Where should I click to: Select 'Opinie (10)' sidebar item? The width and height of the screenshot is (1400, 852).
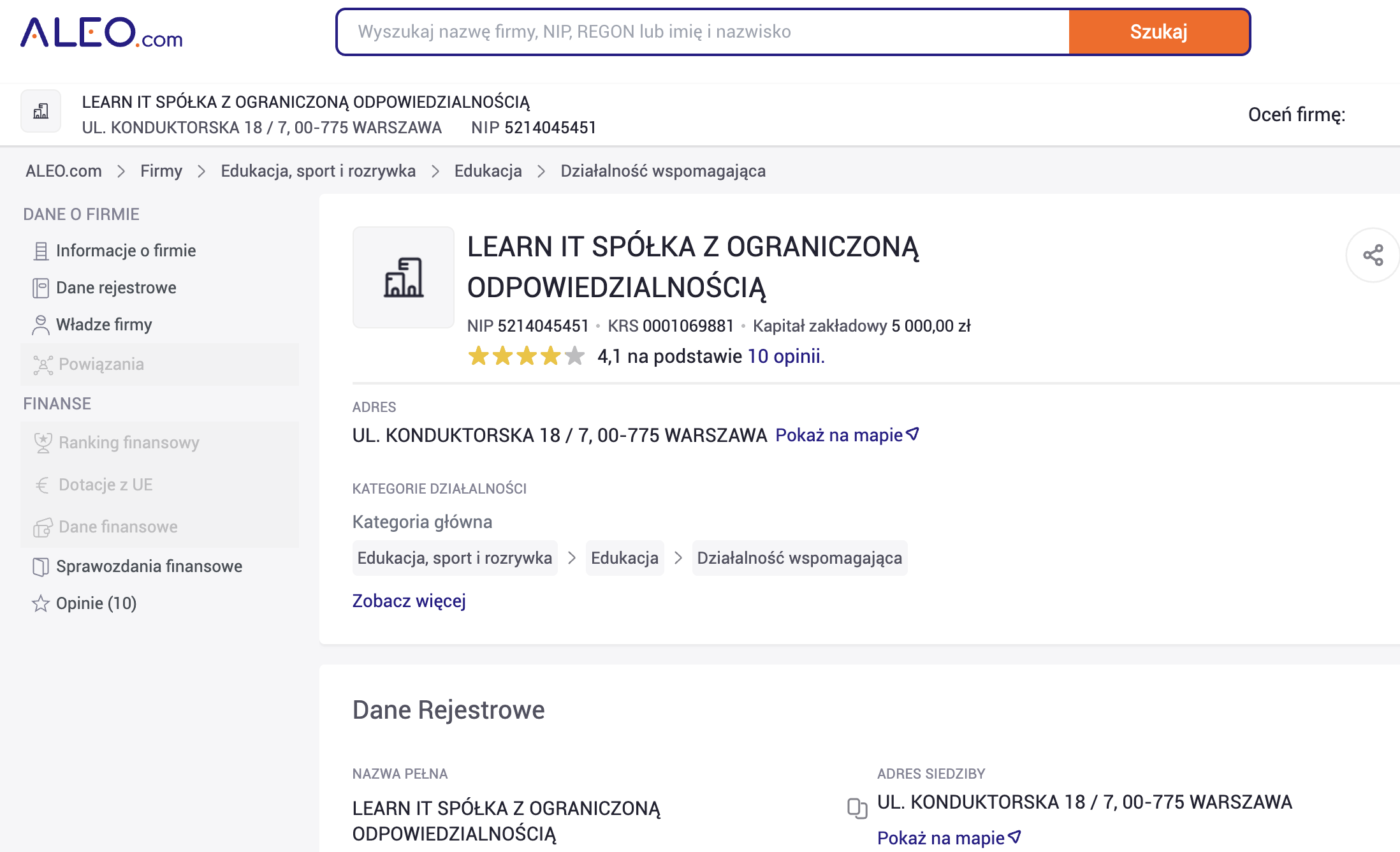(x=96, y=603)
